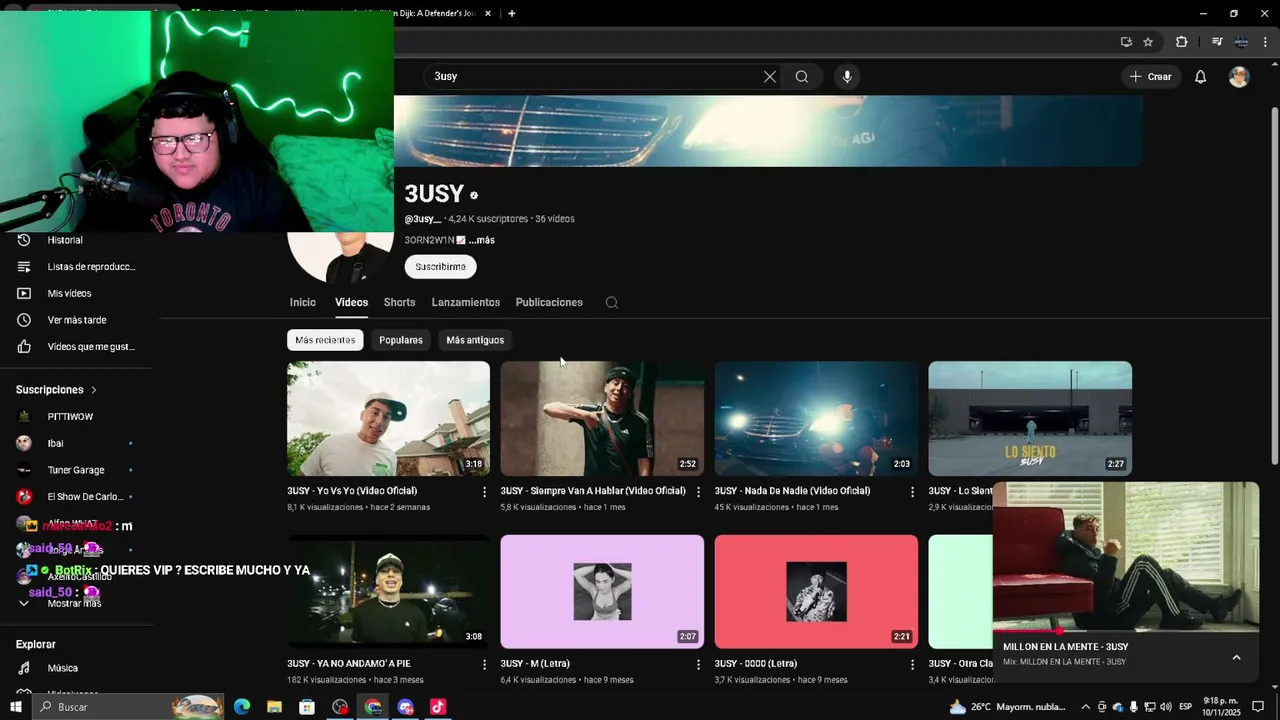Open options for Siempre Van A Hablar video
Viewport: 1280px width, 720px height.
coord(698,492)
